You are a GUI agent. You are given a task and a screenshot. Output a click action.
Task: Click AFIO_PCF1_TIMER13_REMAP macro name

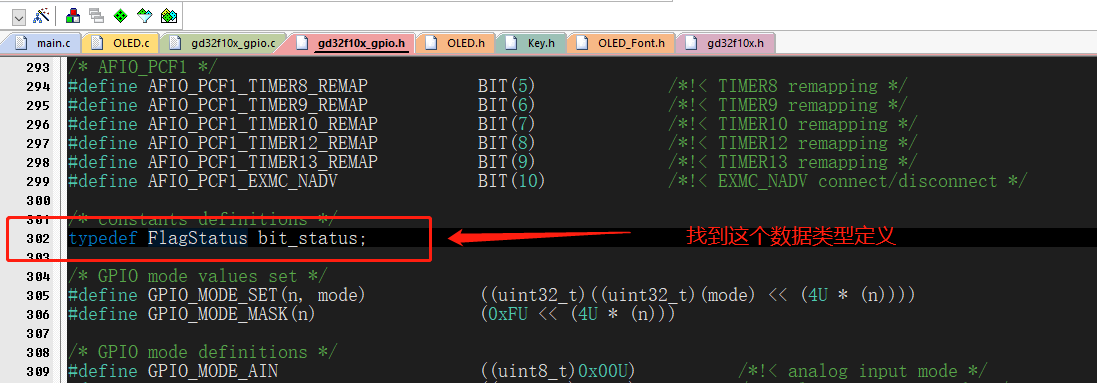[x=262, y=162]
